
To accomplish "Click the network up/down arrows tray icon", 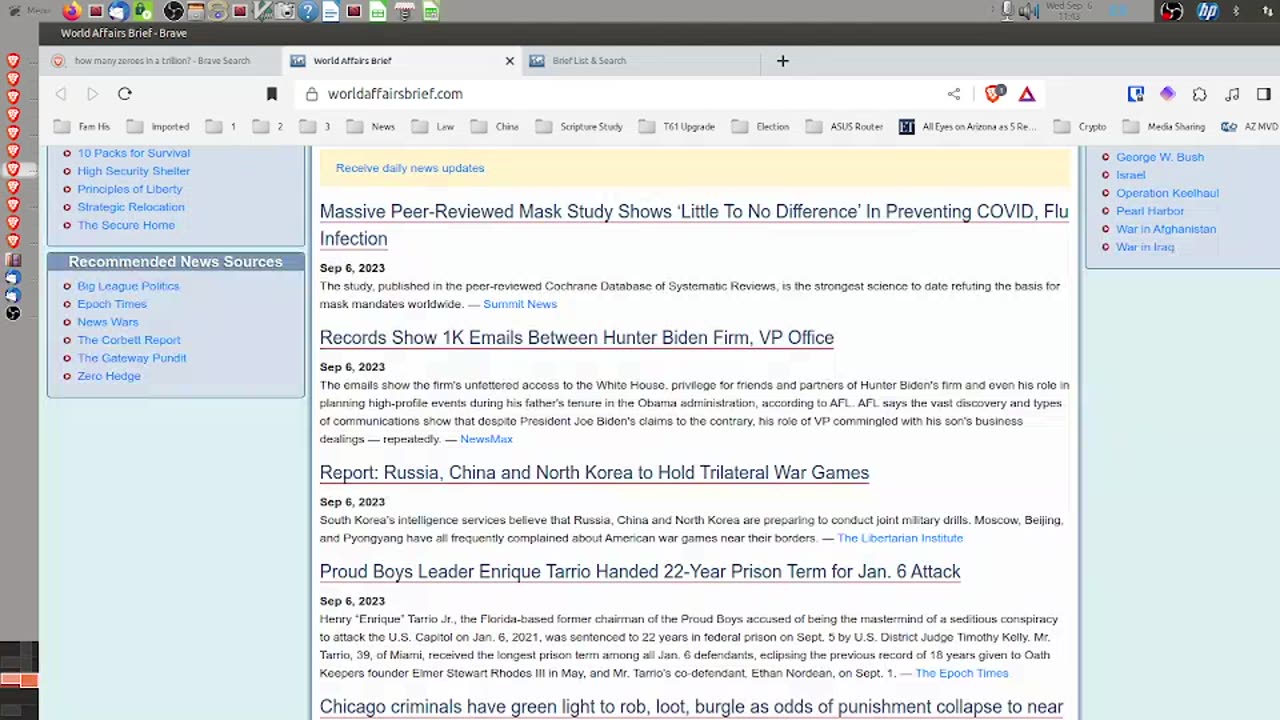I will (1268, 12).
